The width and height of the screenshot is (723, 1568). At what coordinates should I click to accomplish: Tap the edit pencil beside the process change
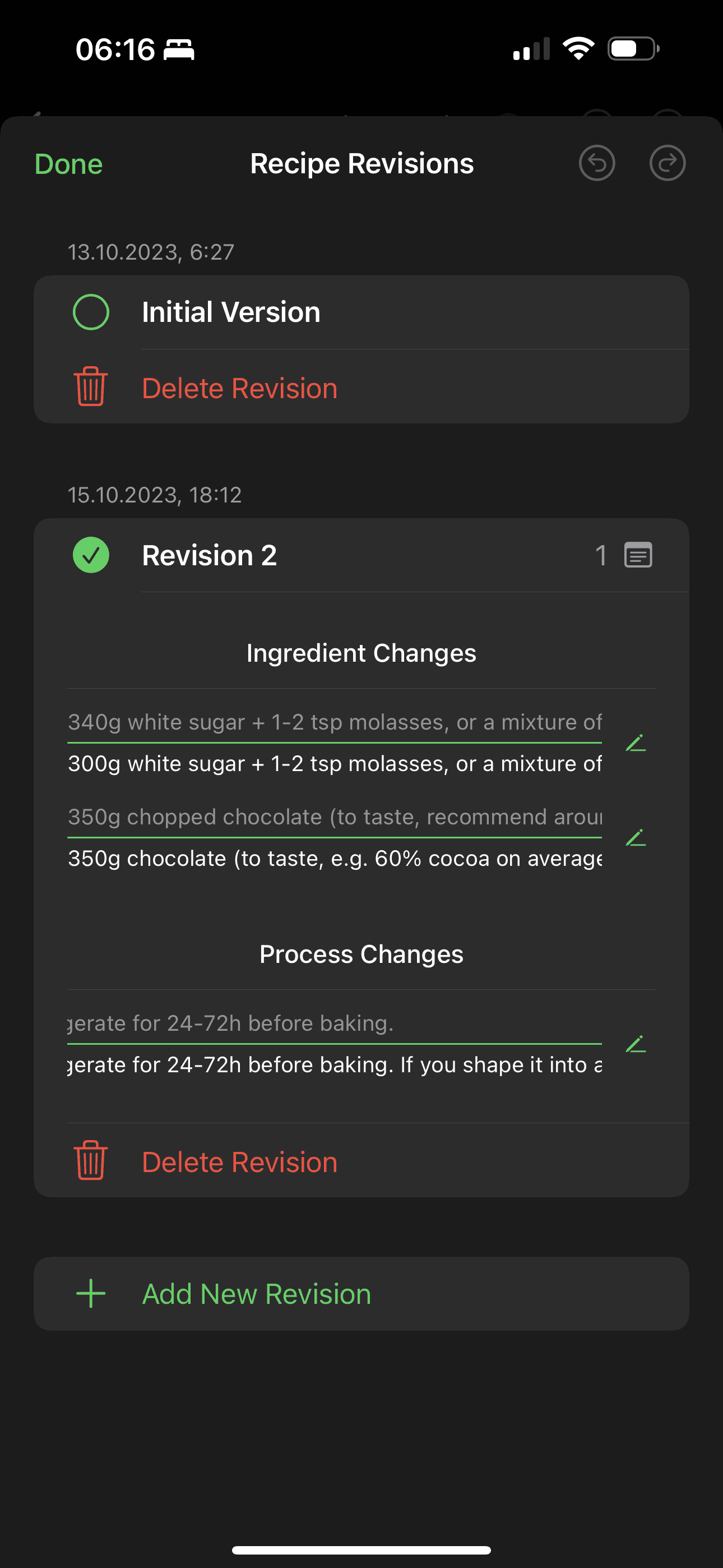point(636,1045)
